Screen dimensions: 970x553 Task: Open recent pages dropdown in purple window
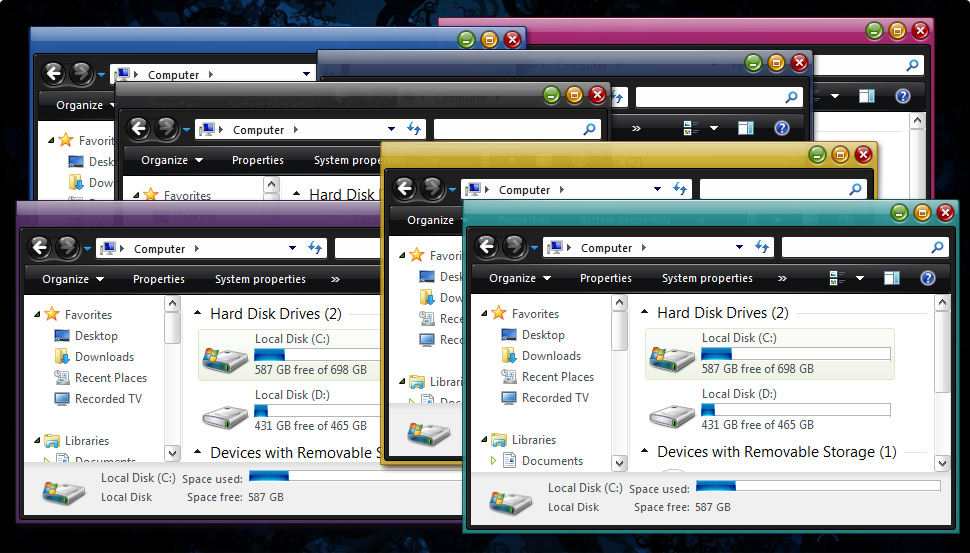[87, 249]
